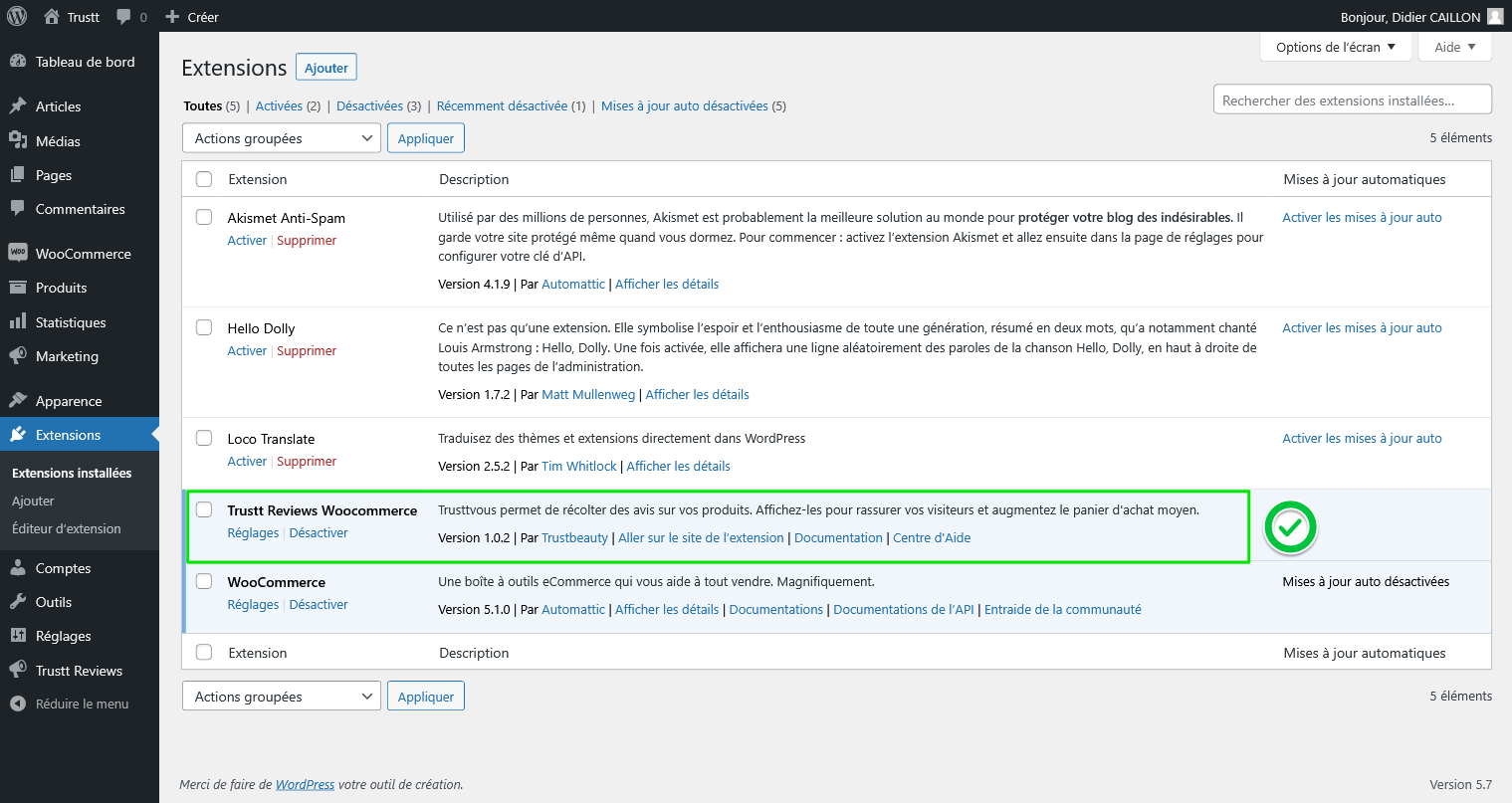Open Statistiques bar chart icon
1512x803 pixels.
tap(18, 321)
